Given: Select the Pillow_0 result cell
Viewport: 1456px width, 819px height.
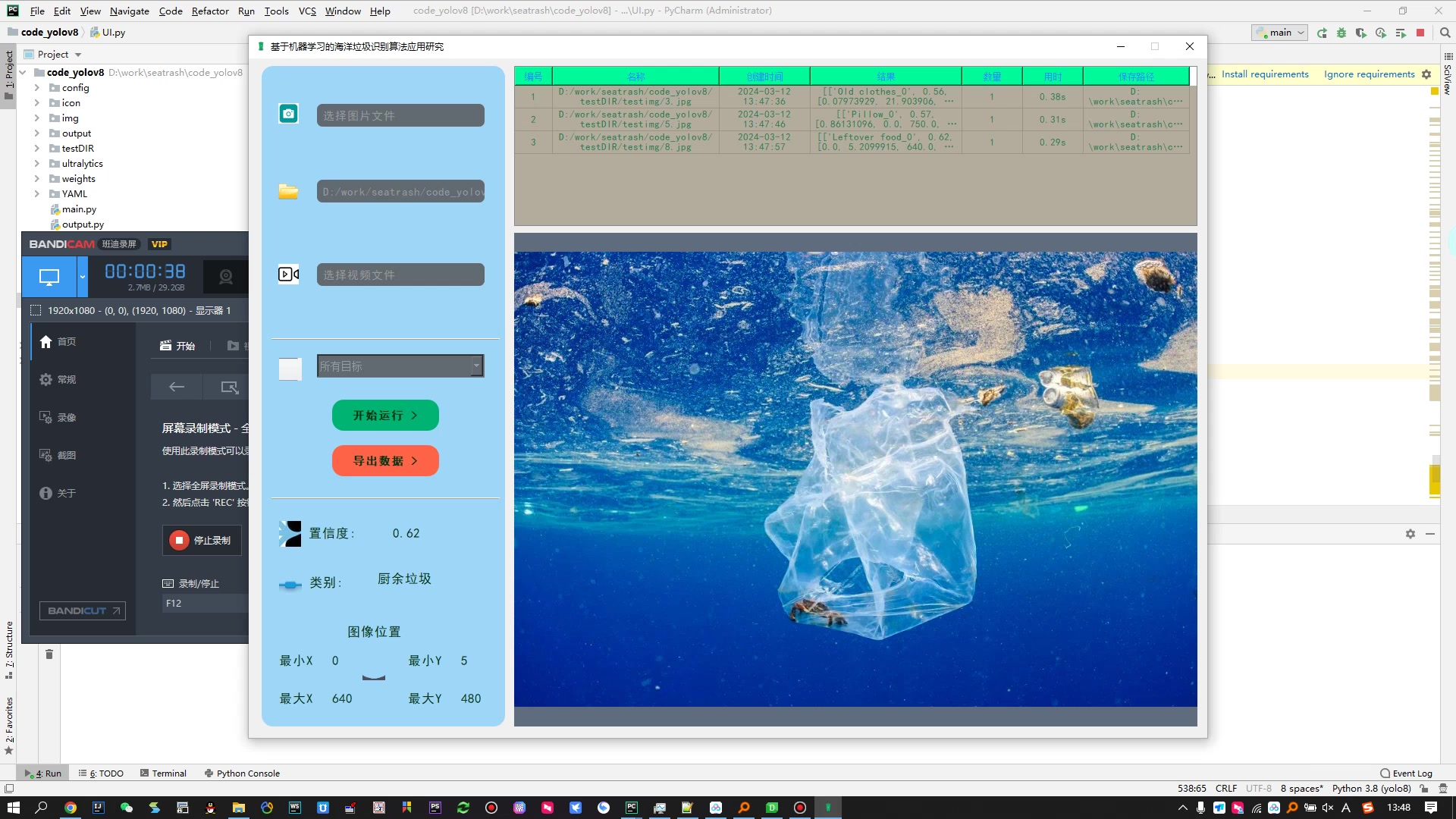Looking at the screenshot, I should (886, 119).
